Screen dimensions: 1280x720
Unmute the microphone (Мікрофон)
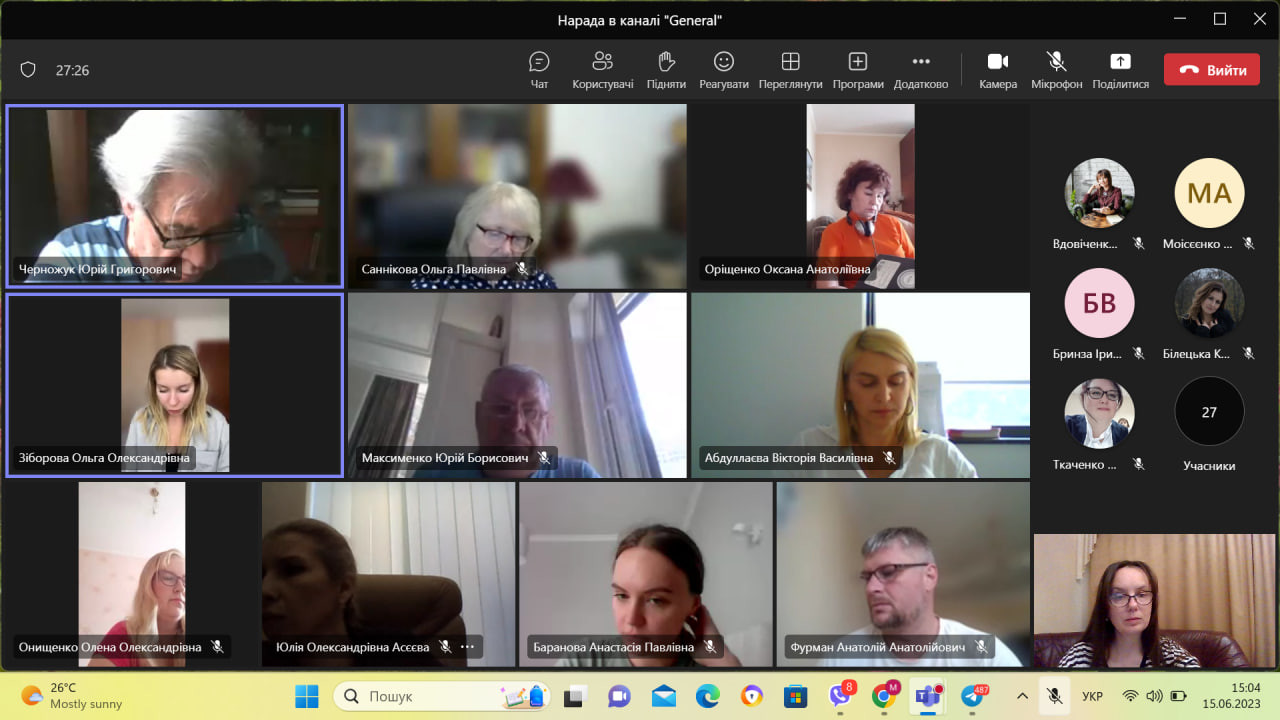point(1056,70)
